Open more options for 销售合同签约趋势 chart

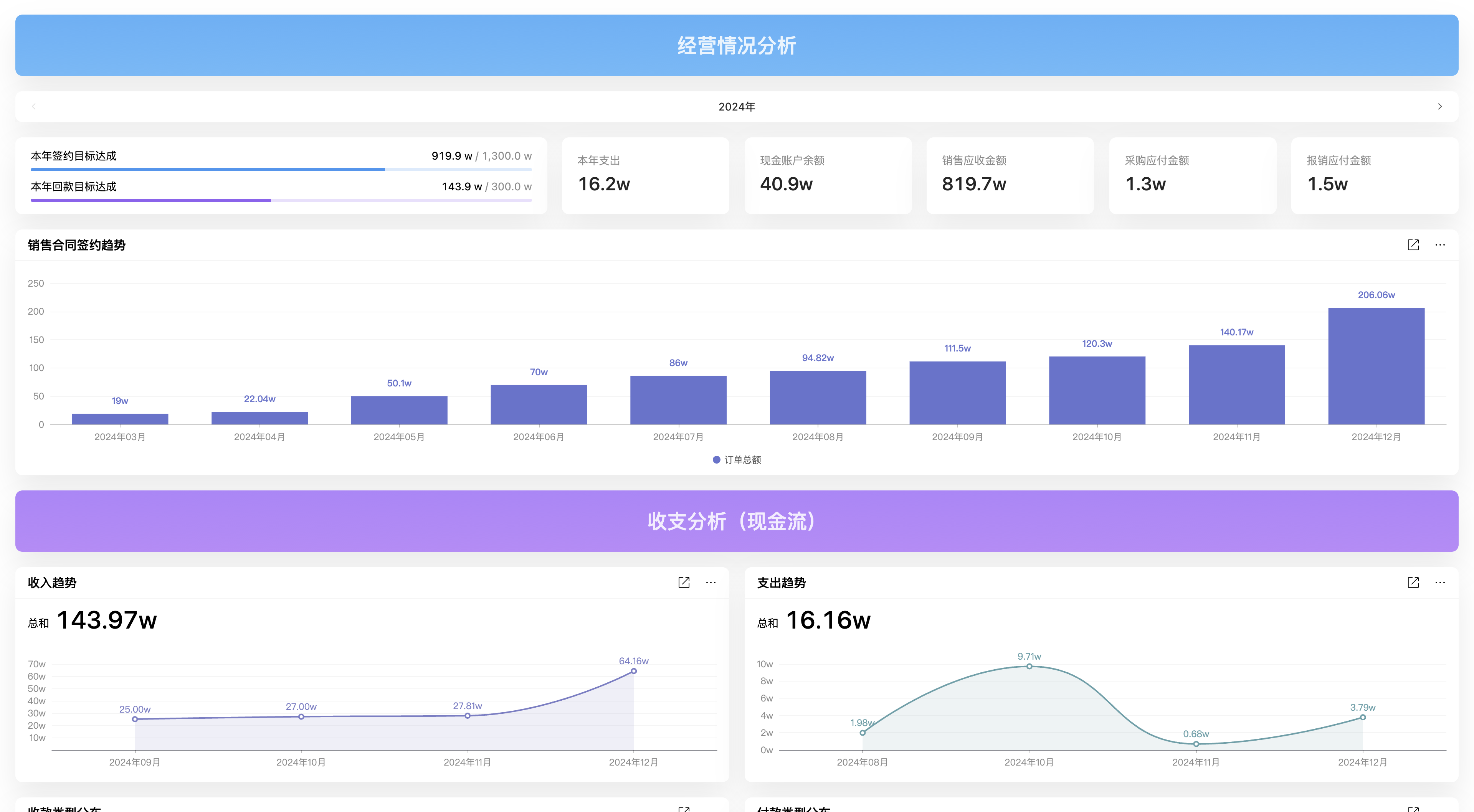pyautogui.click(x=1440, y=245)
